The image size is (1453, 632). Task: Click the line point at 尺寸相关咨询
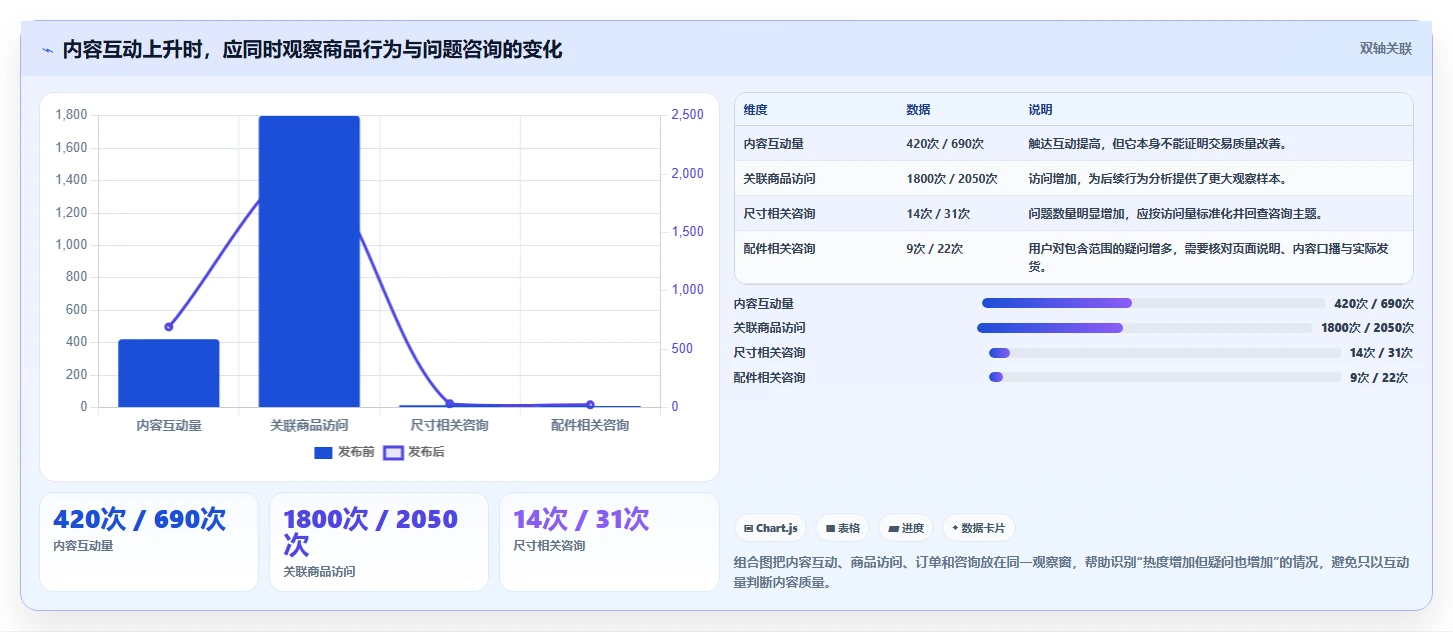450,404
